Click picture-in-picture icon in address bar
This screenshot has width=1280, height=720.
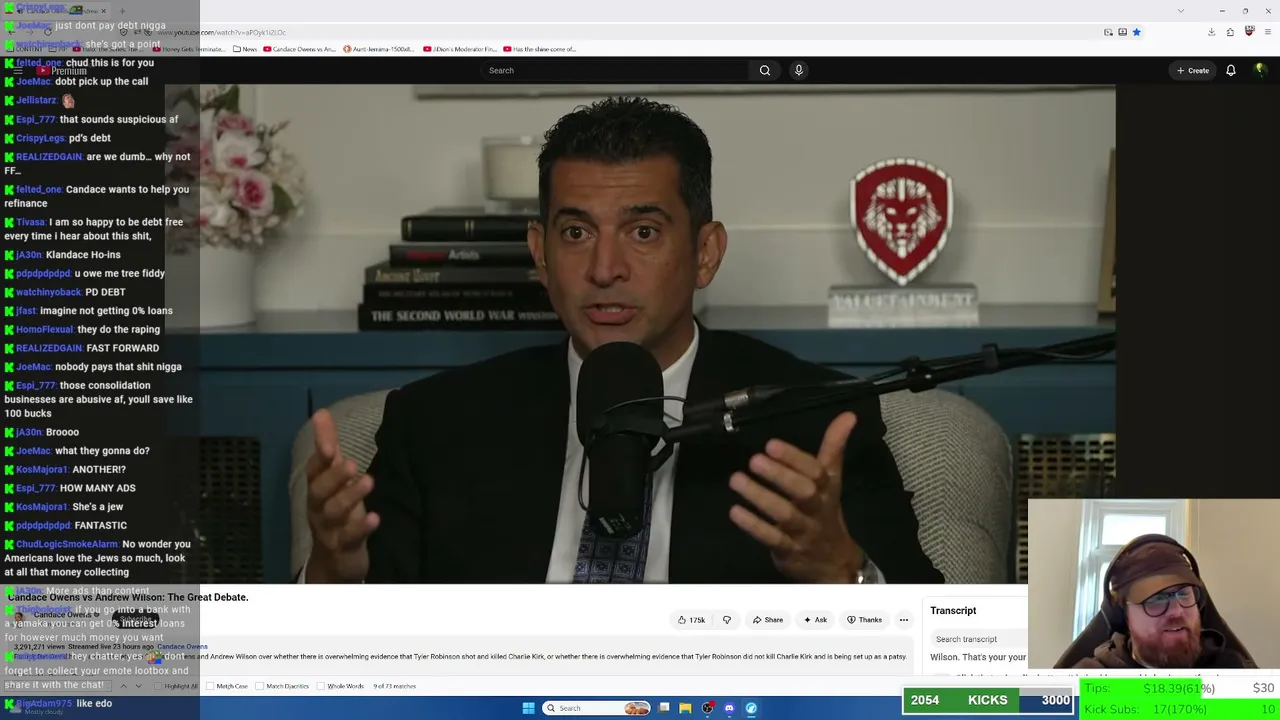[1108, 32]
